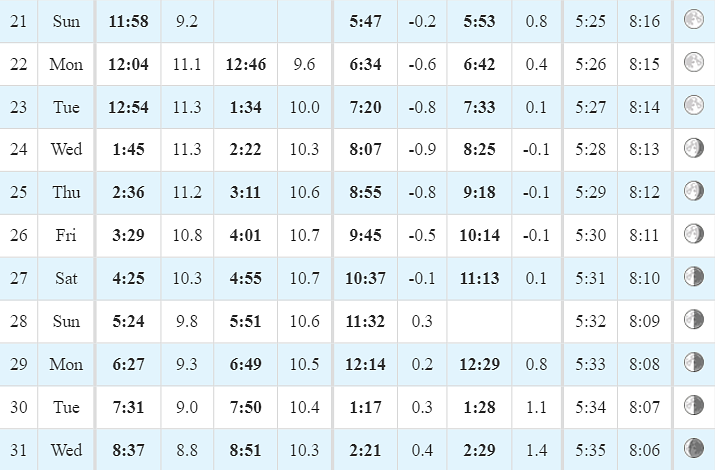Viewport: 715px width, 470px height.
Task: Select the 12:46 high tide on Monday the 22nd
Action: tap(246, 64)
